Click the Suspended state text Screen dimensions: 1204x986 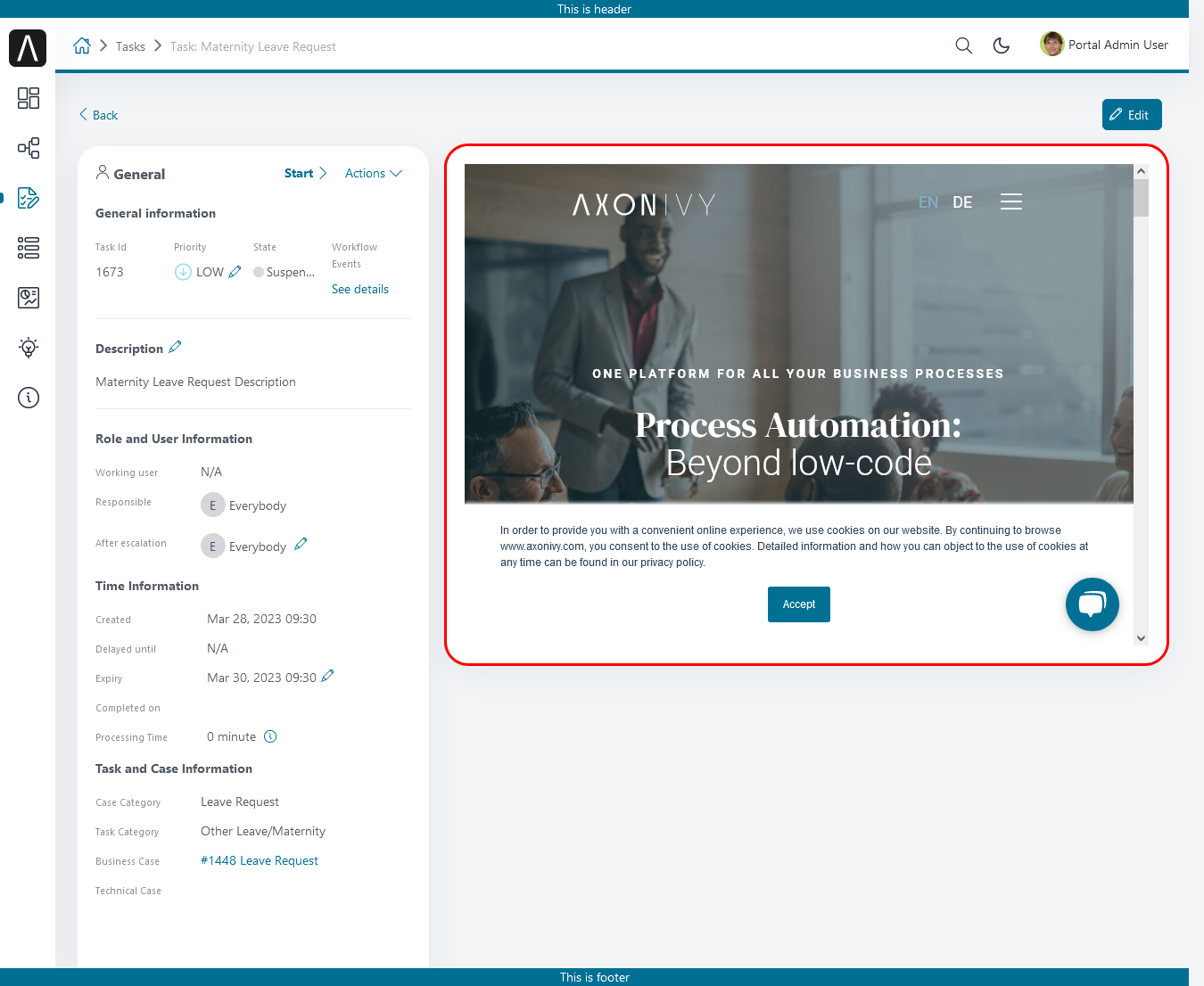(290, 272)
